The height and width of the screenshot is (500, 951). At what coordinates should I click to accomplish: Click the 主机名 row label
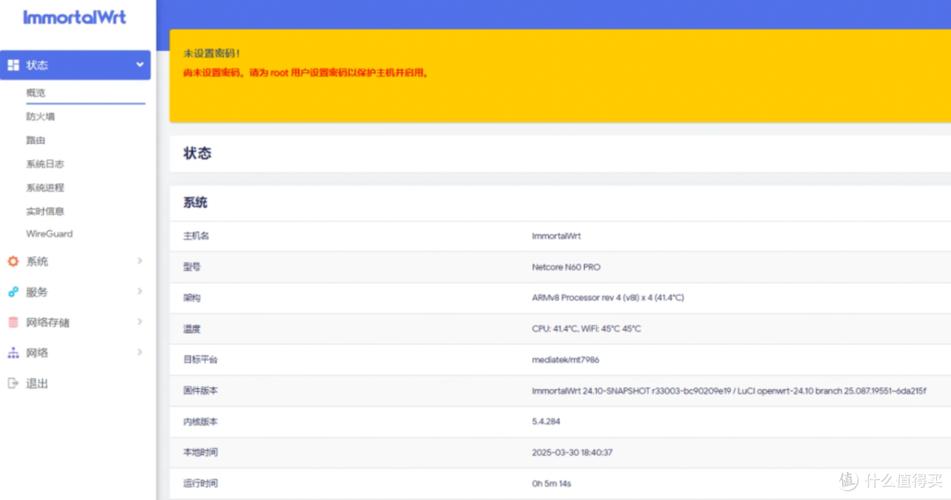[196, 236]
